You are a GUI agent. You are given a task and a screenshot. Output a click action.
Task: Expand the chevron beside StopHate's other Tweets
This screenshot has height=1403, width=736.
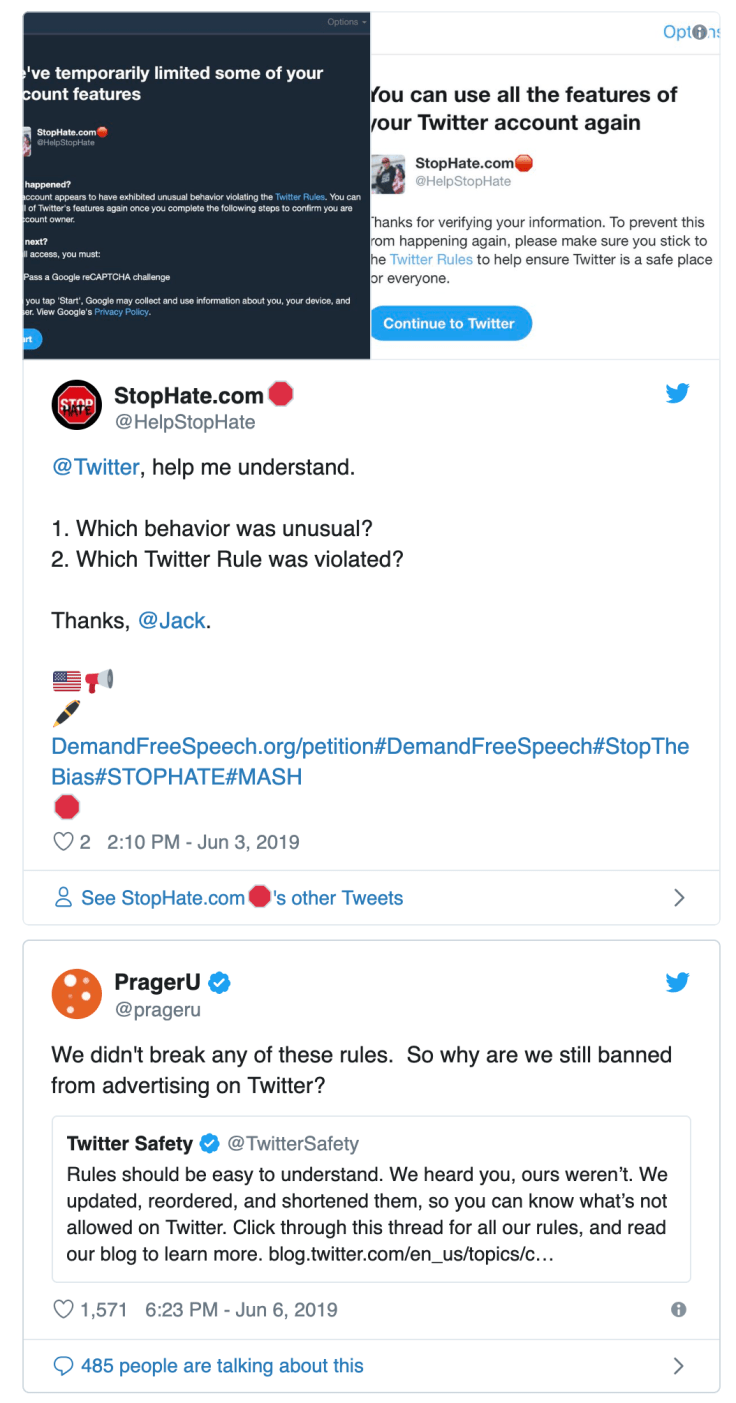[680, 897]
